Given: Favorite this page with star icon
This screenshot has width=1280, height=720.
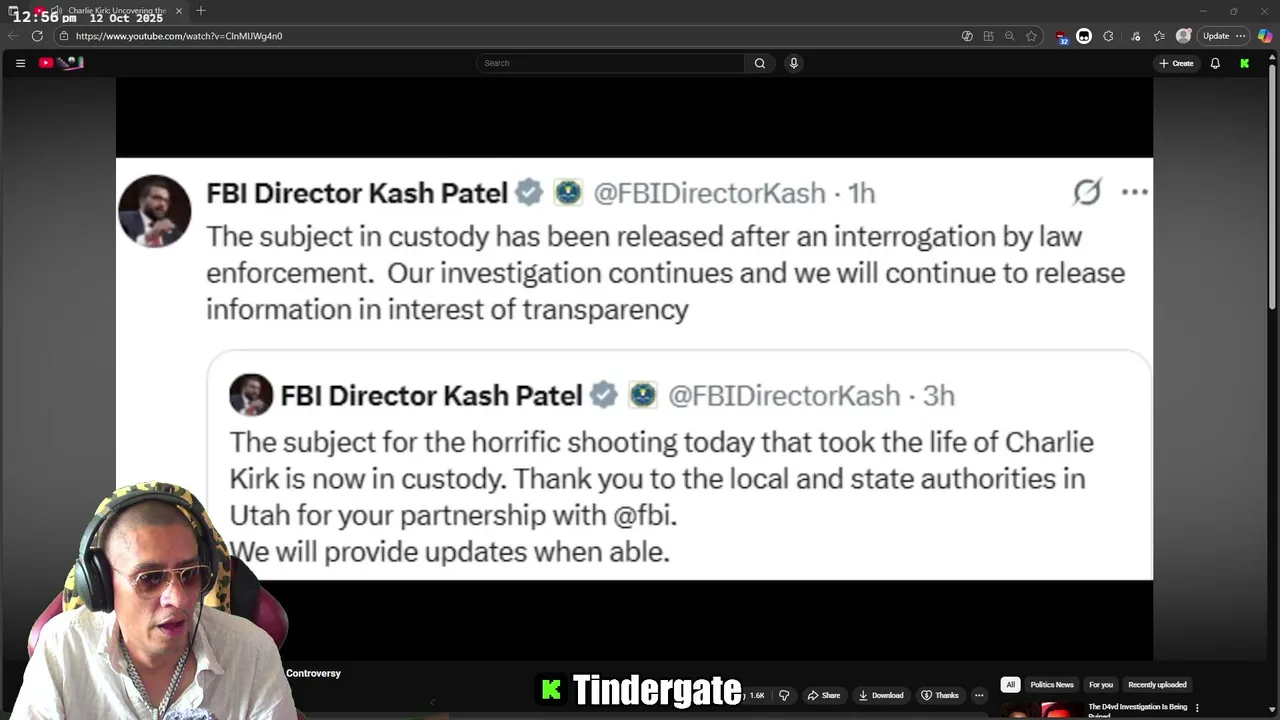Looking at the screenshot, I should (x=1031, y=36).
